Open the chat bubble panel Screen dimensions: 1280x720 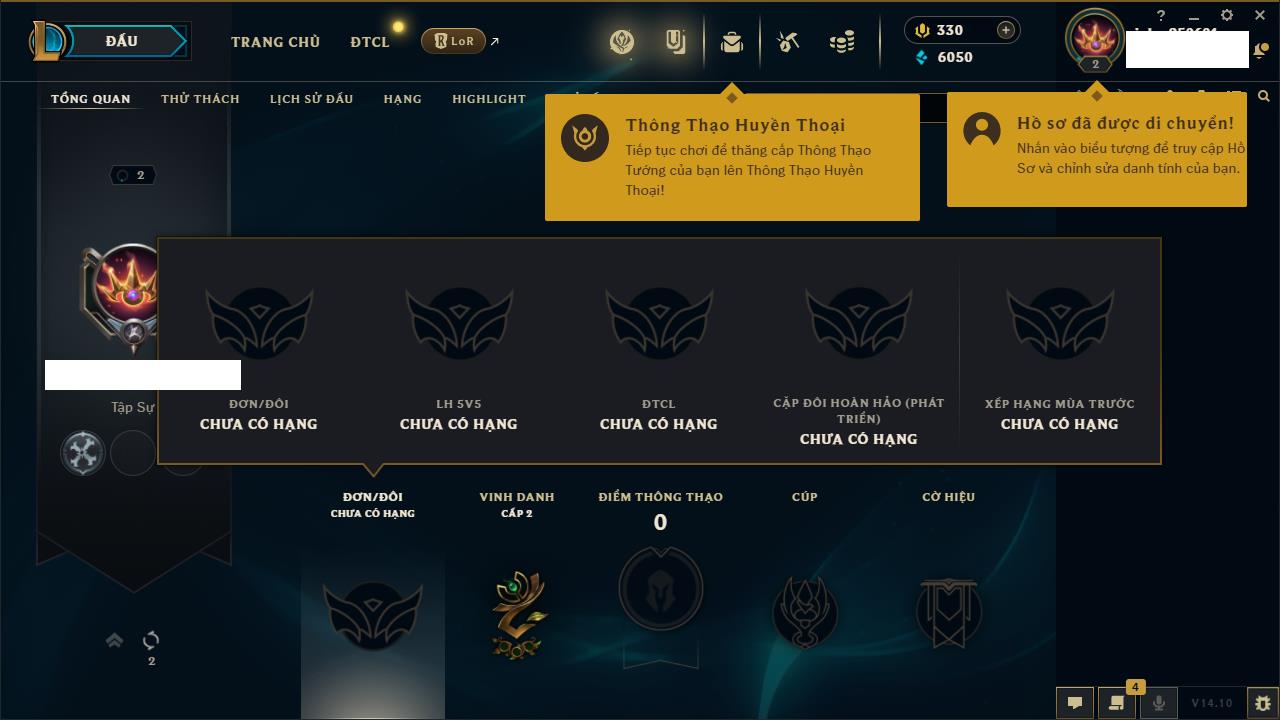point(1075,703)
